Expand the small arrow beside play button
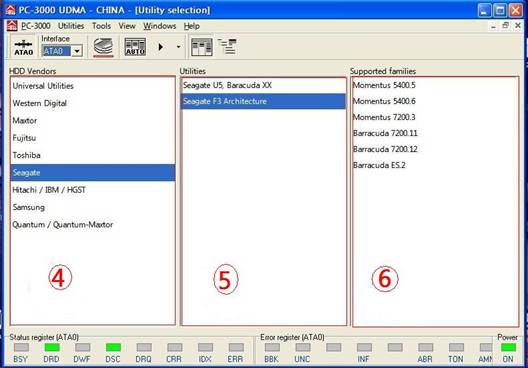528x368 pixels. tap(178, 47)
